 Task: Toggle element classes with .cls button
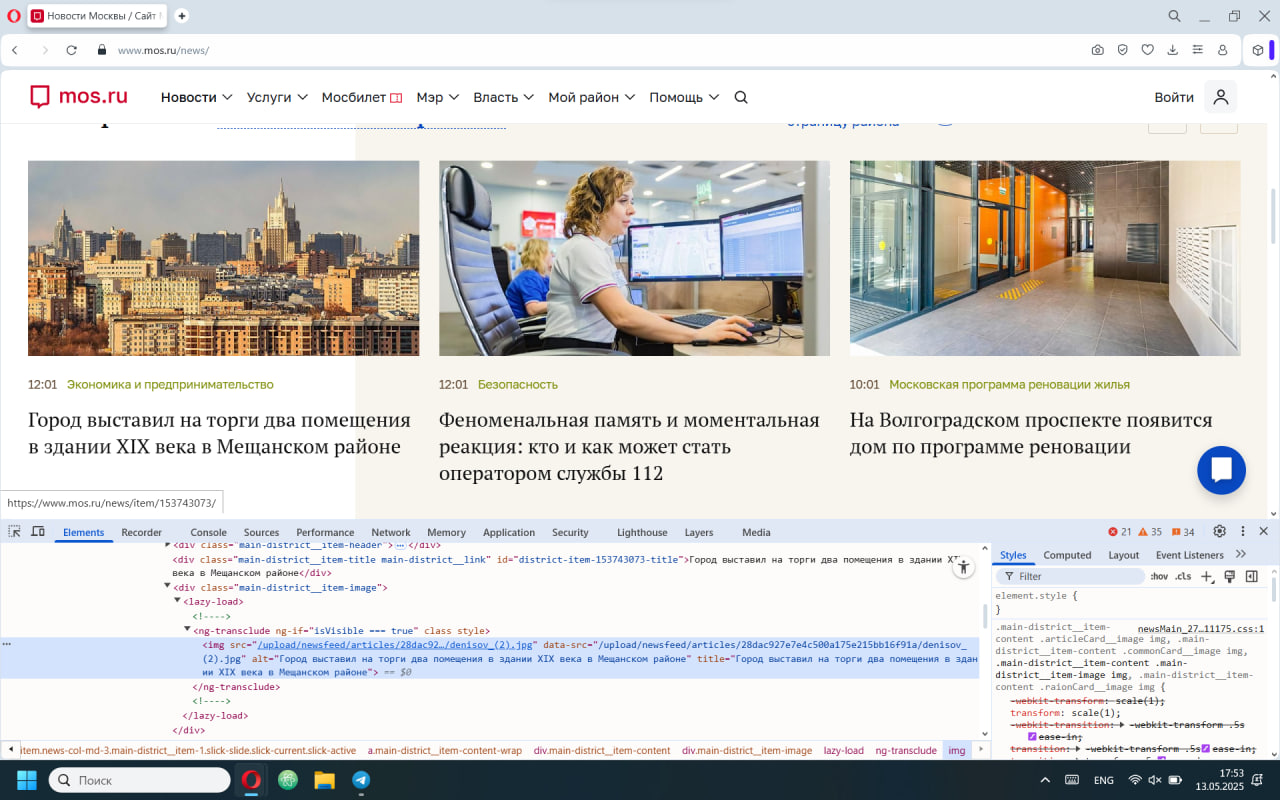[1184, 576]
